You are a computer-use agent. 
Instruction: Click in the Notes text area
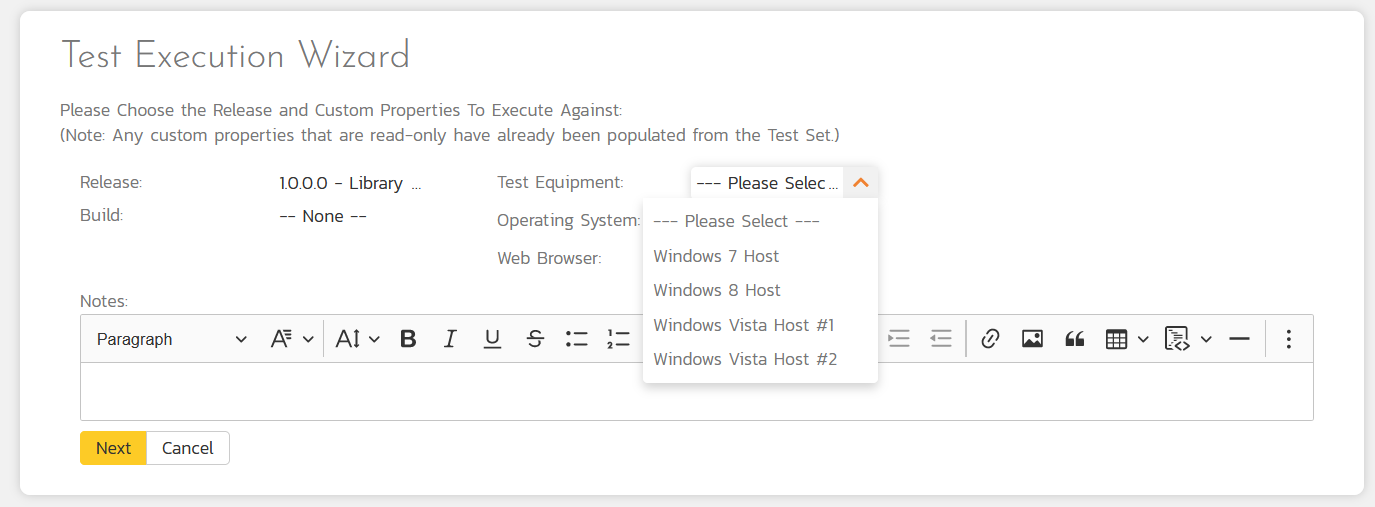coord(696,391)
